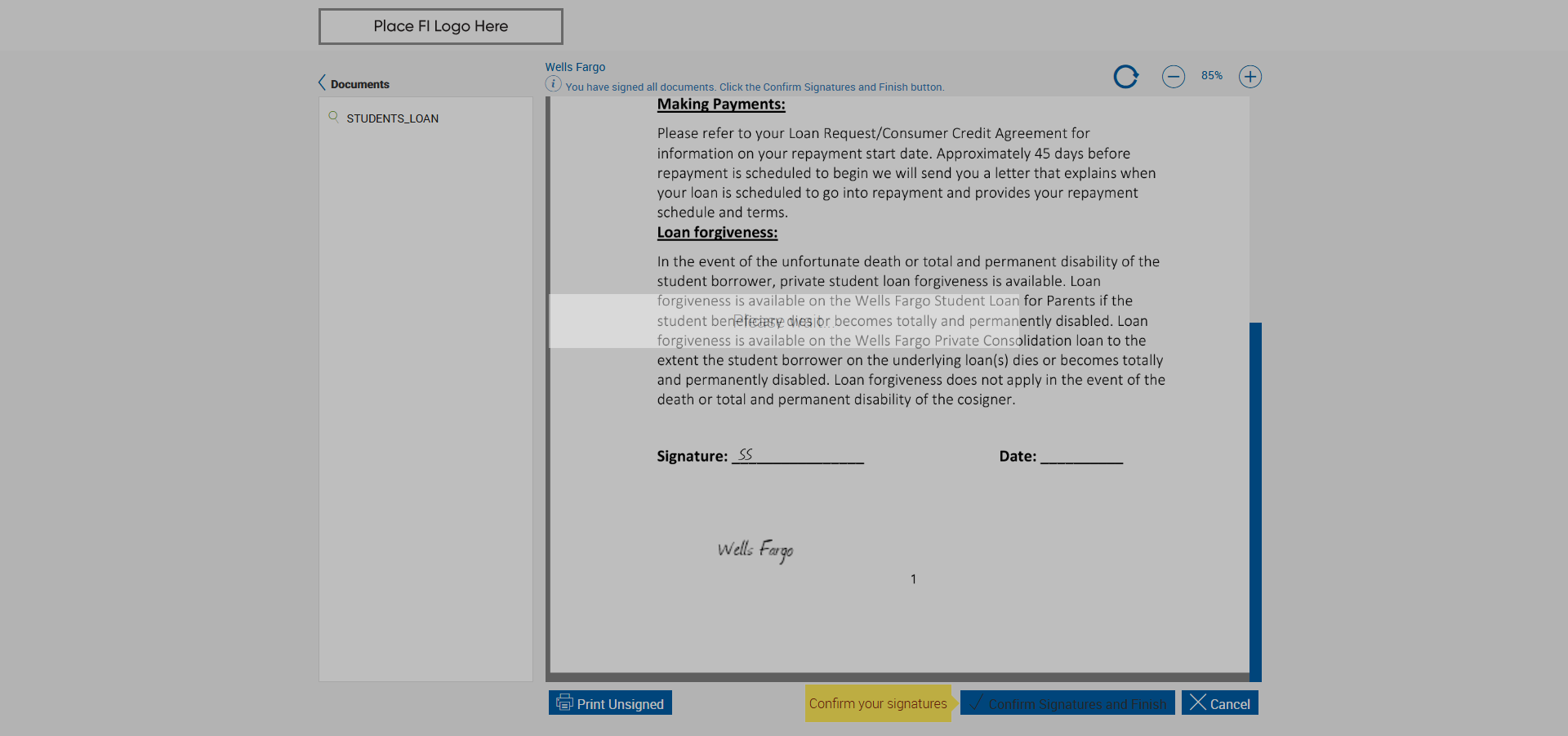Screen dimensions: 1568x736
Task: Click the Print Unsigned button
Action: [610, 703]
